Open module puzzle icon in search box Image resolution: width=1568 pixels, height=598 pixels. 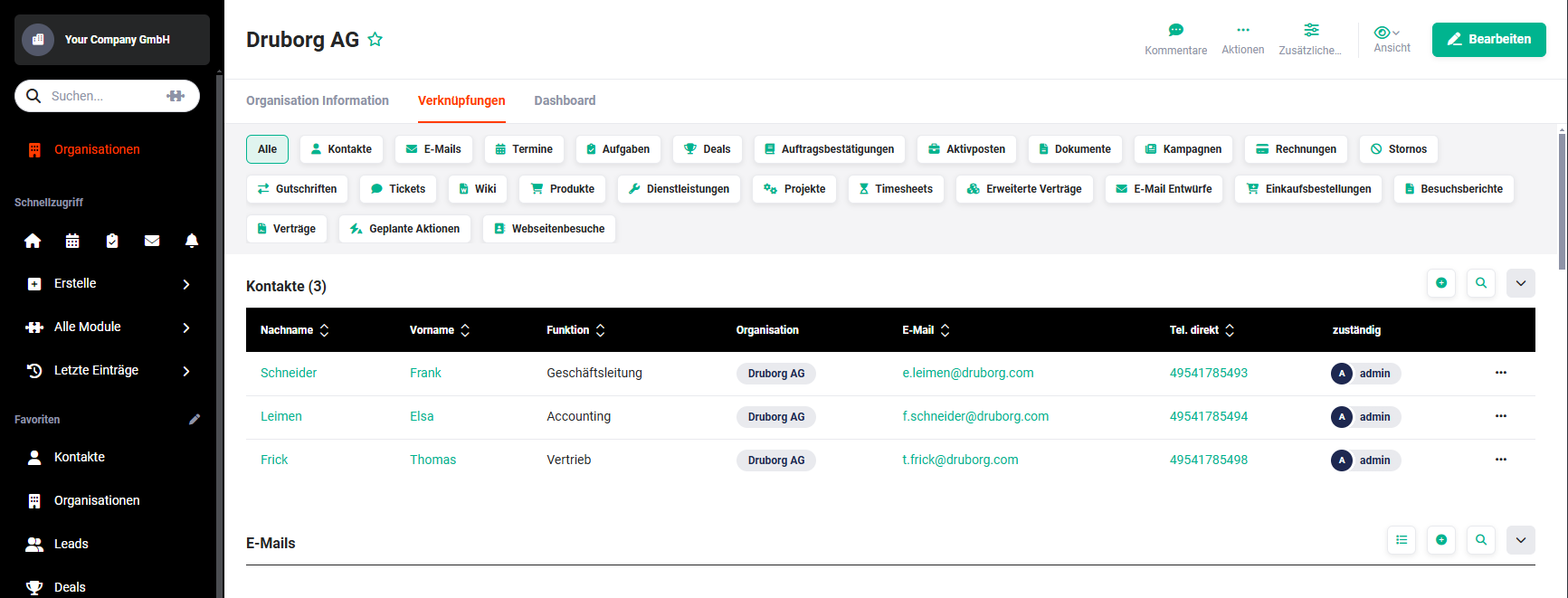pyautogui.click(x=176, y=96)
